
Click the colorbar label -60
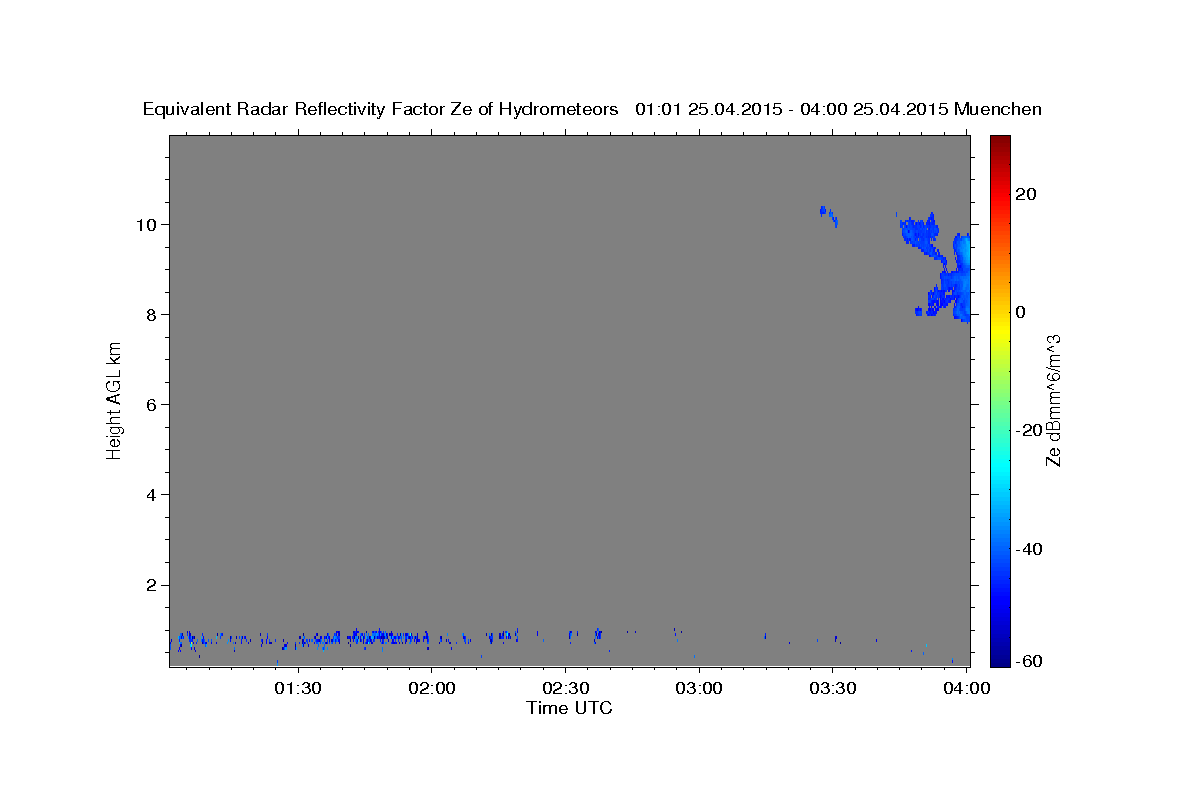(x=1029, y=661)
